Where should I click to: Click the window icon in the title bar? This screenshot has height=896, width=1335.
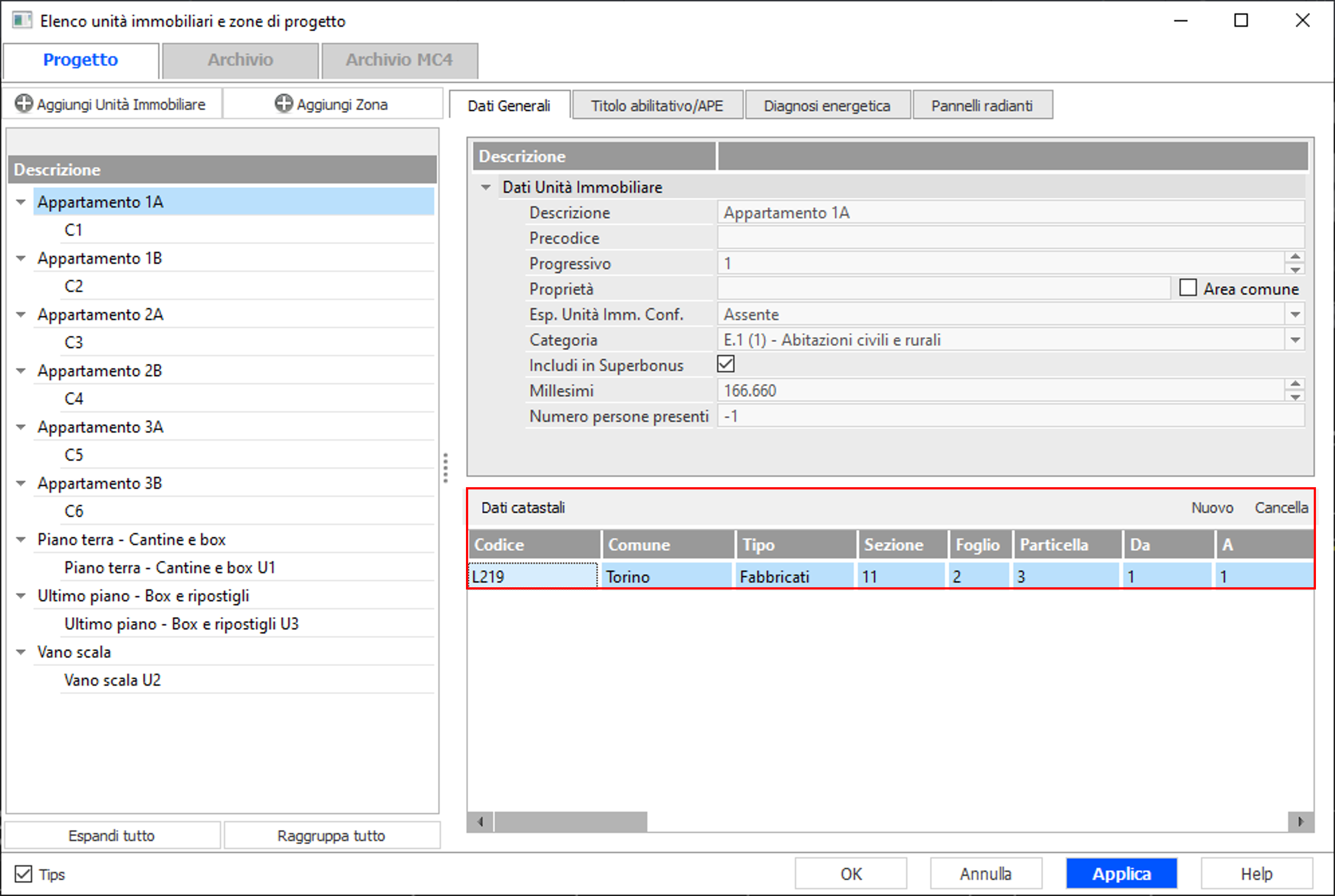(22, 20)
